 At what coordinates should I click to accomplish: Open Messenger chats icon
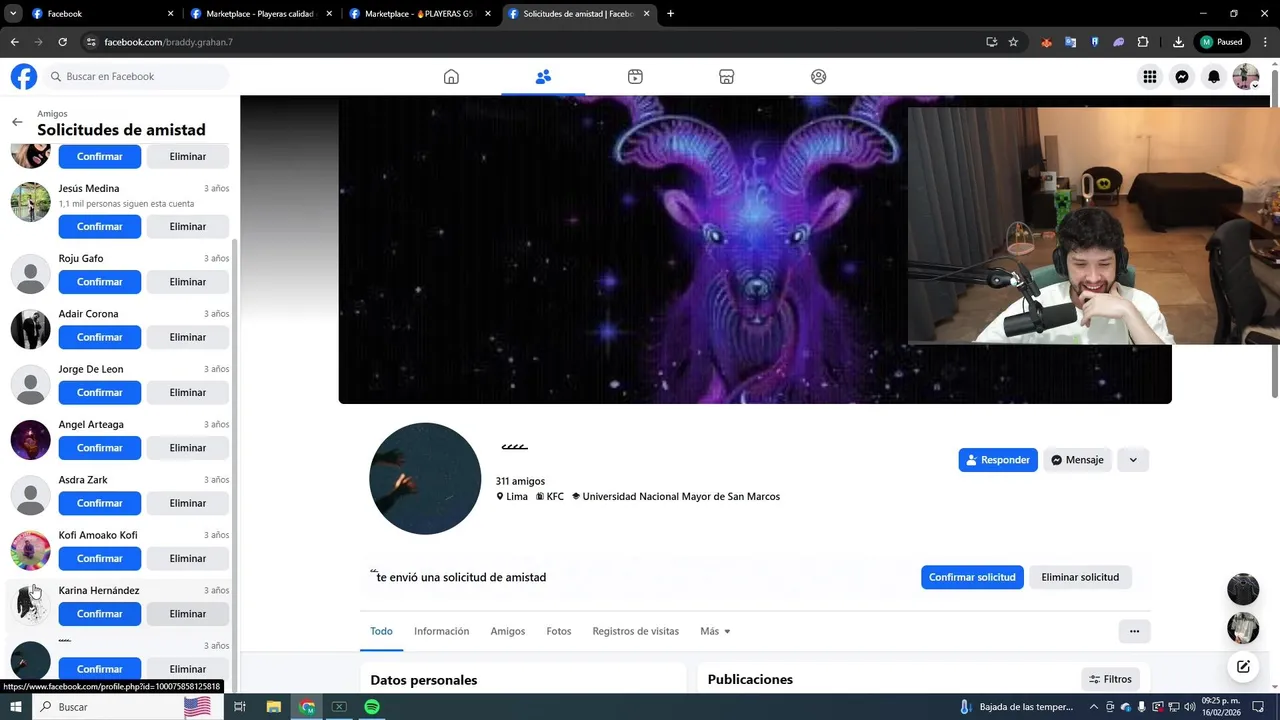pos(1182,77)
